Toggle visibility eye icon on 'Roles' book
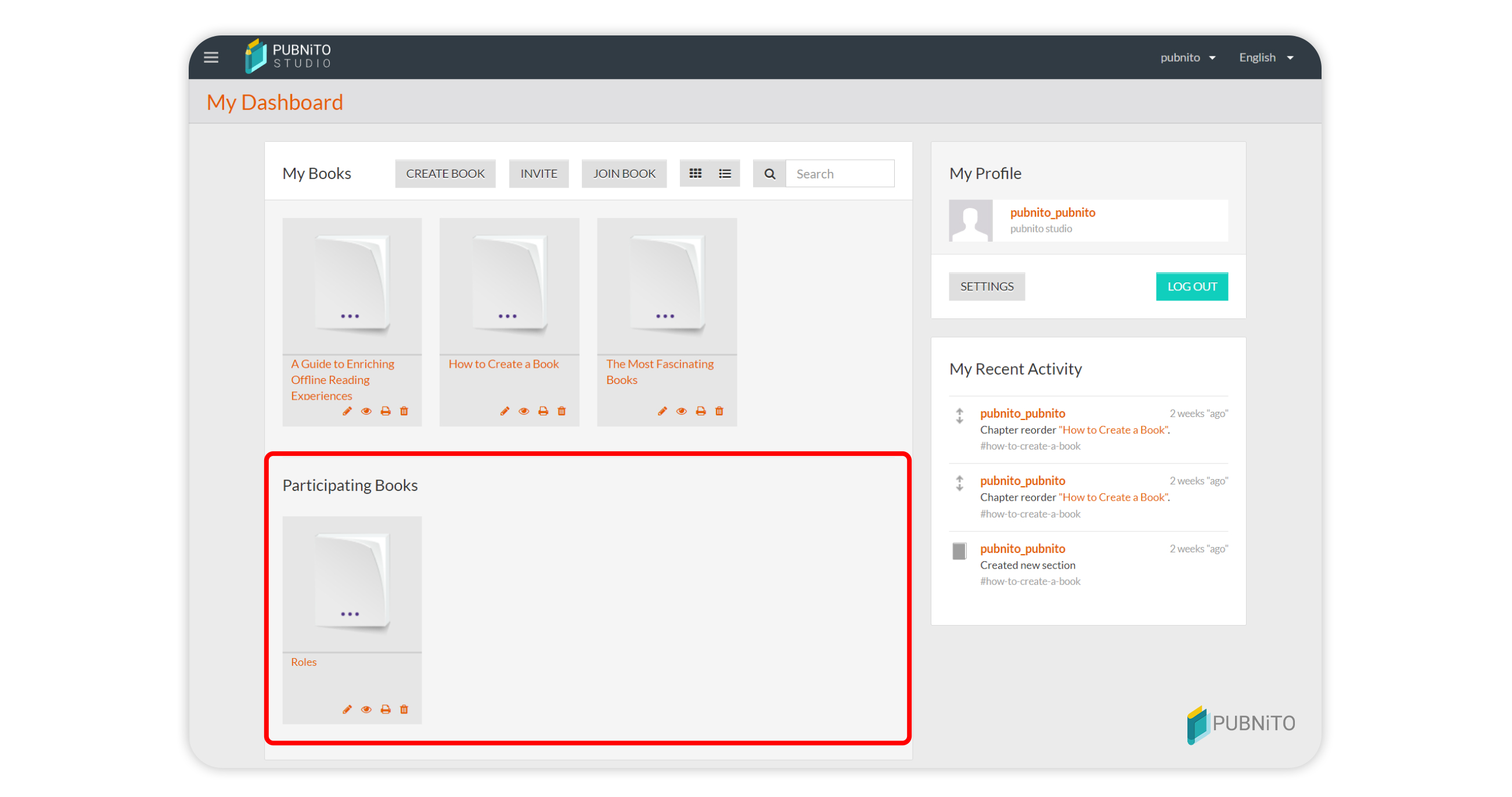This screenshot has width=1512, height=797. [x=365, y=709]
